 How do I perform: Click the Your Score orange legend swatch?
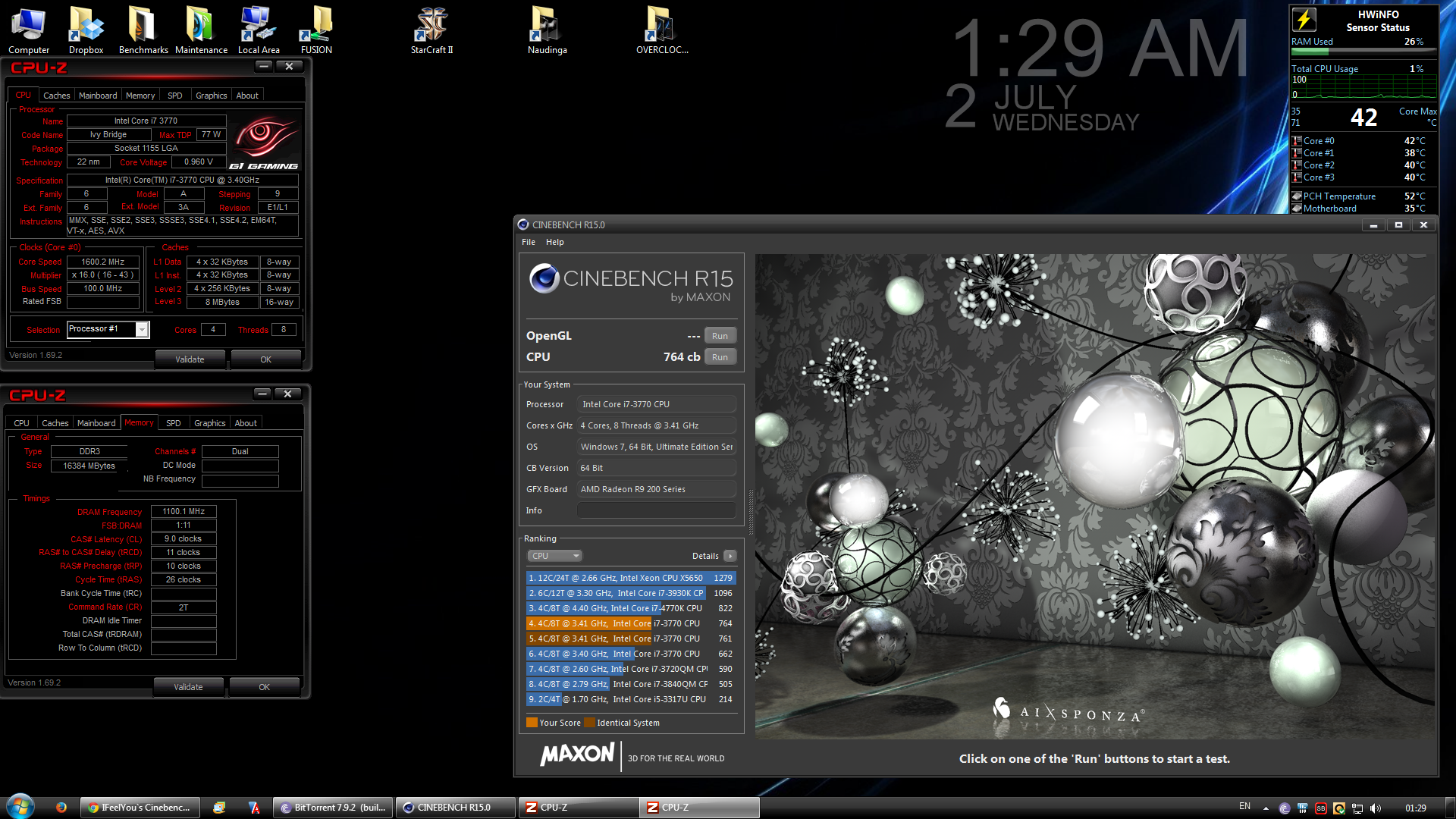532,723
